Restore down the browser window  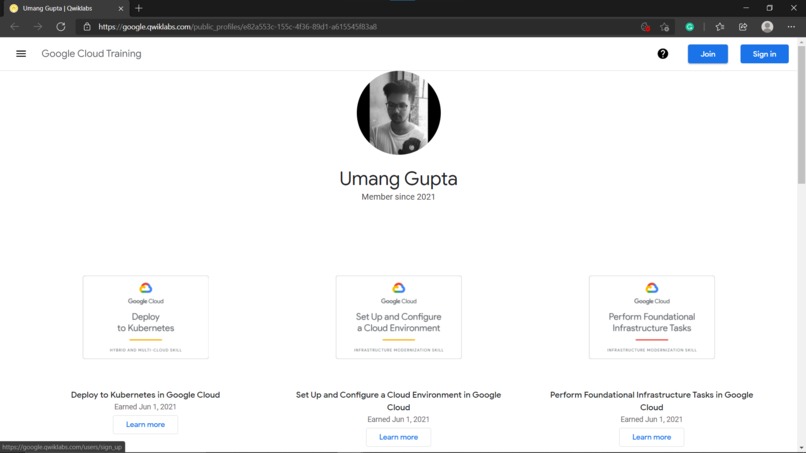tap(770, 8)
